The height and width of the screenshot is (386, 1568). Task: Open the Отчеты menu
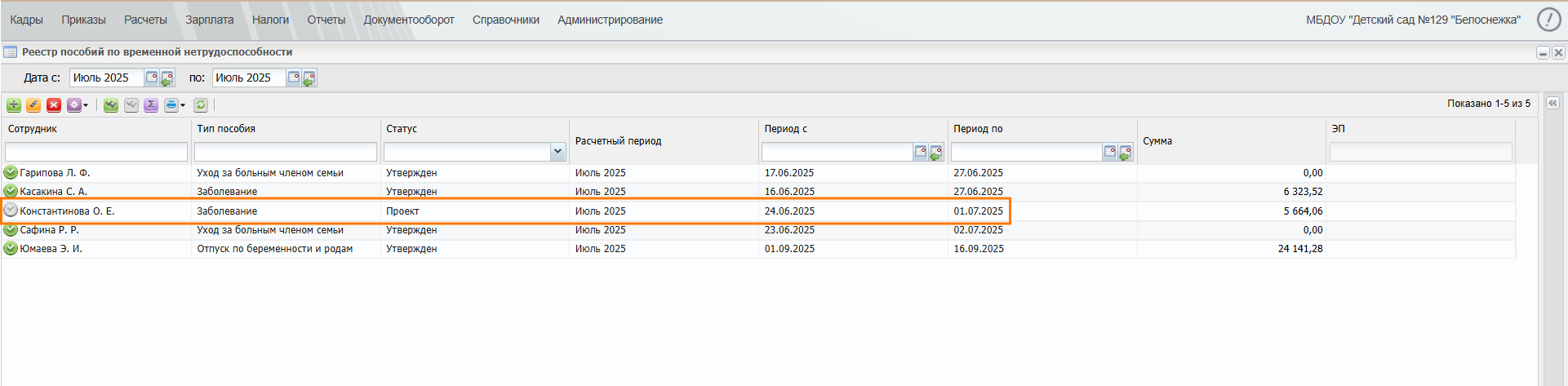point(326,20)
